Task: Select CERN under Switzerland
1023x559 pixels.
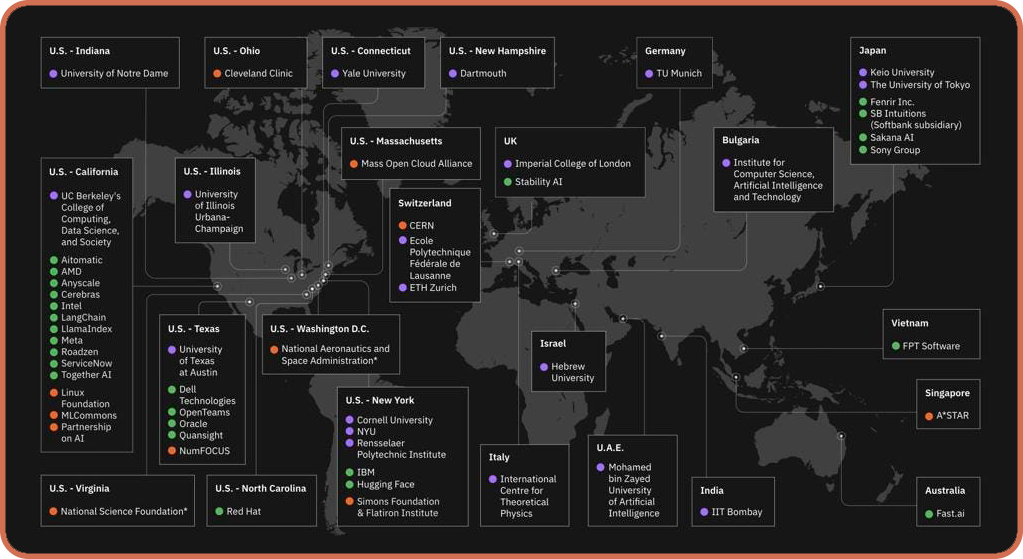Action: [421, 226]
